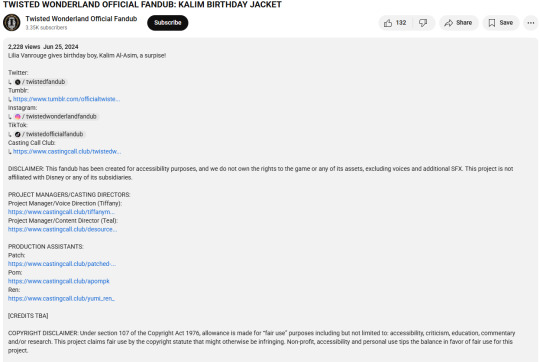Click the thumbs down dislike icon

tap(423, 23)
